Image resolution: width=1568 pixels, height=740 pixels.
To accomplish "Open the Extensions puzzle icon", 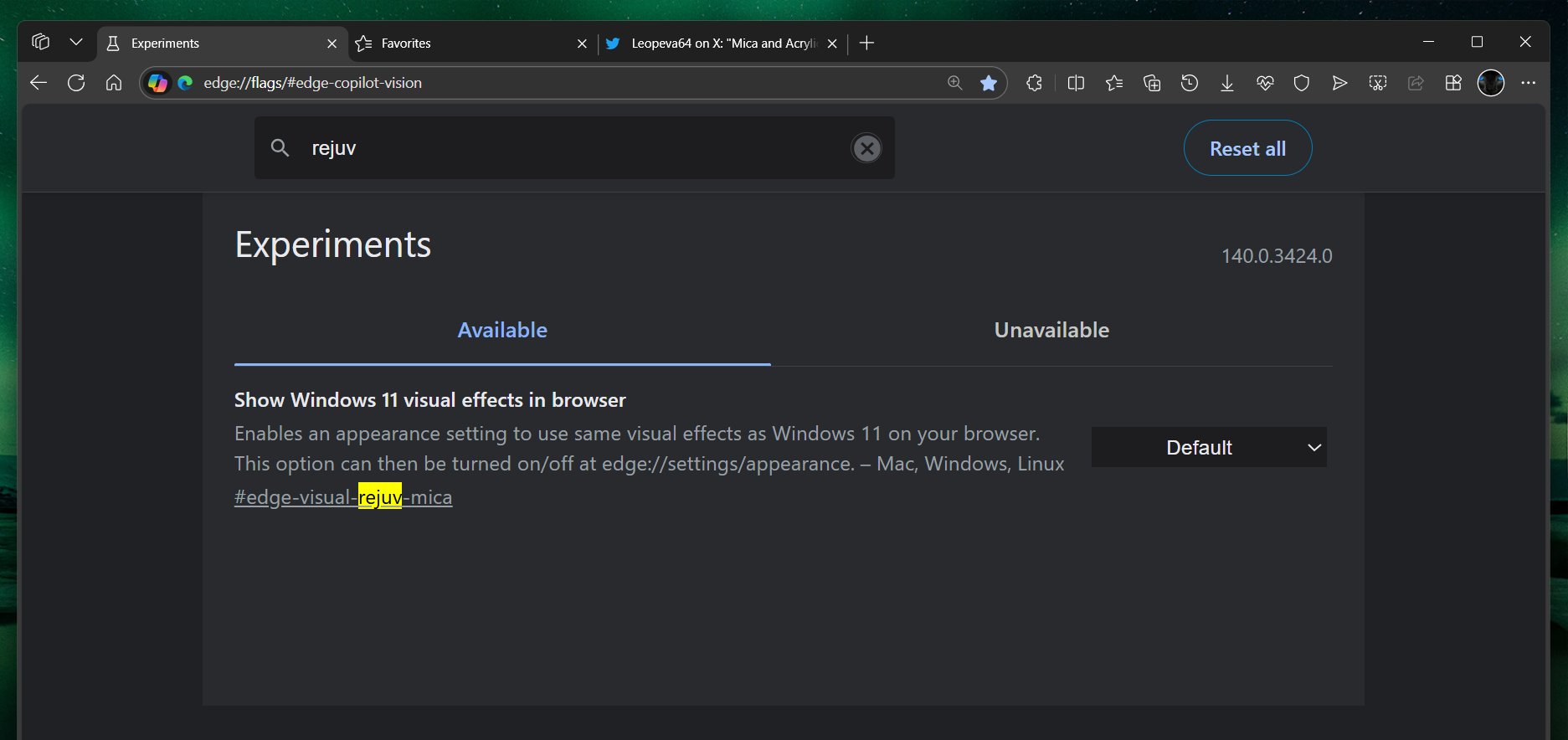I will (1035, 83).
